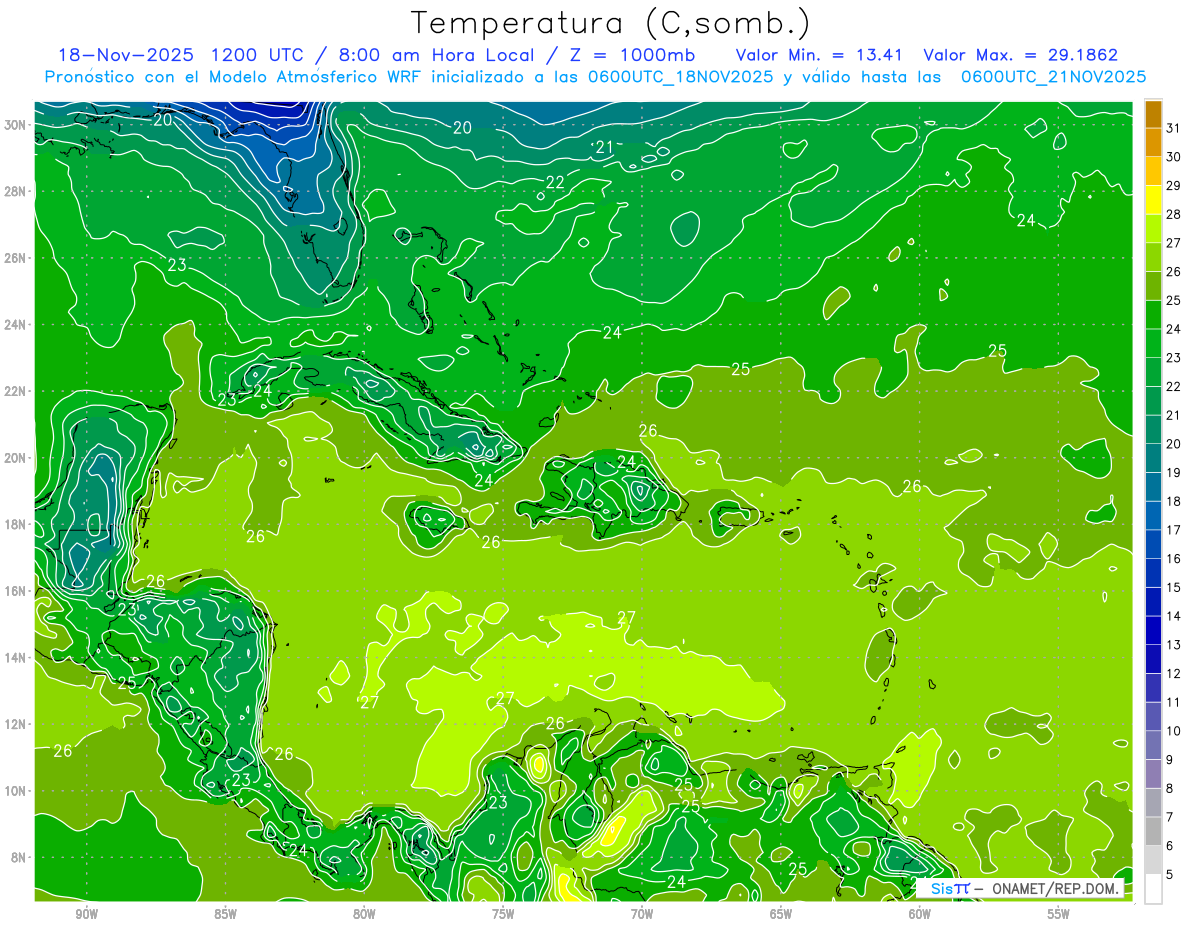Click the '85W' longitude axis label
Image resolution: width=1200 pixels, height=927 pixels.
[225, 914]
